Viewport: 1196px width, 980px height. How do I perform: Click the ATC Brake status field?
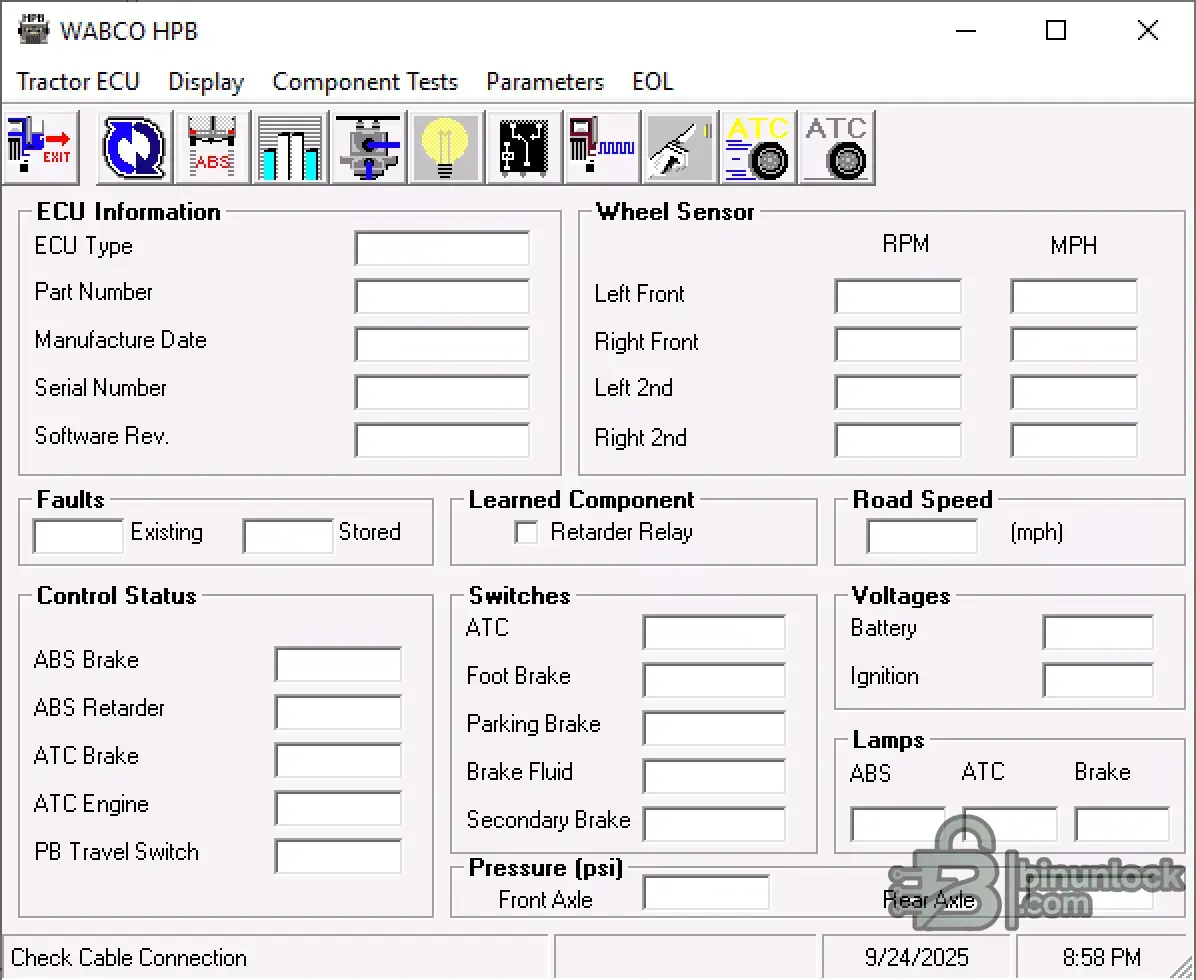click(x=338, y=760)
